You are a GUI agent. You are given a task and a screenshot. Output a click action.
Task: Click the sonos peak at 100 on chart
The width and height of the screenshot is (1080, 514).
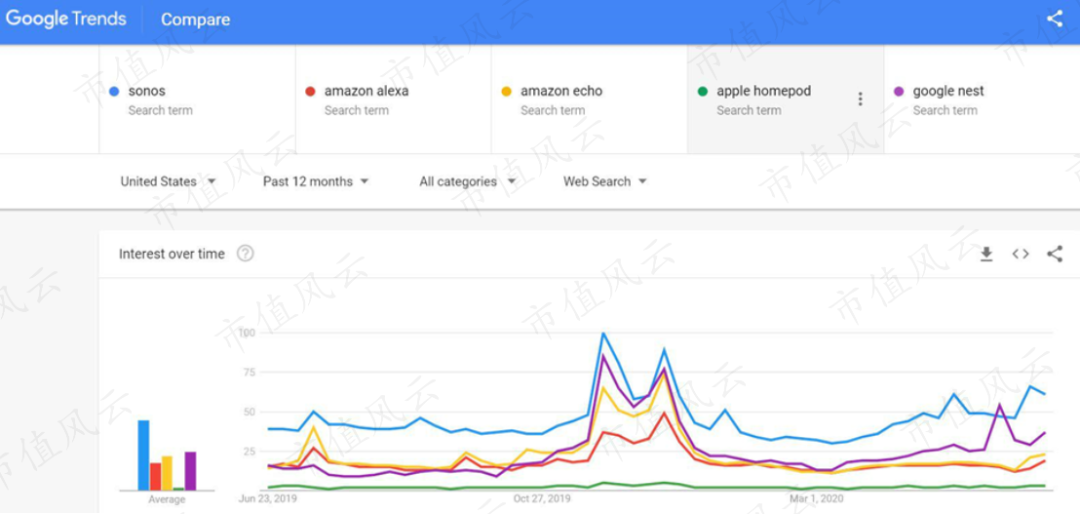point(603,334)
